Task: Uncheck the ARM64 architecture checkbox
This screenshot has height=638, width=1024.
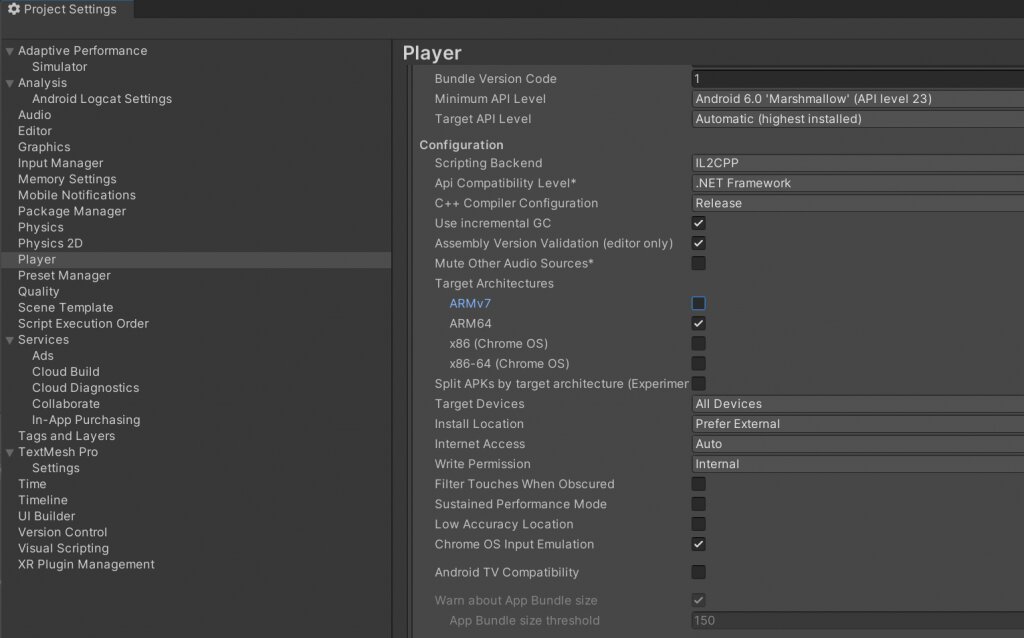Action: [698, 324]
